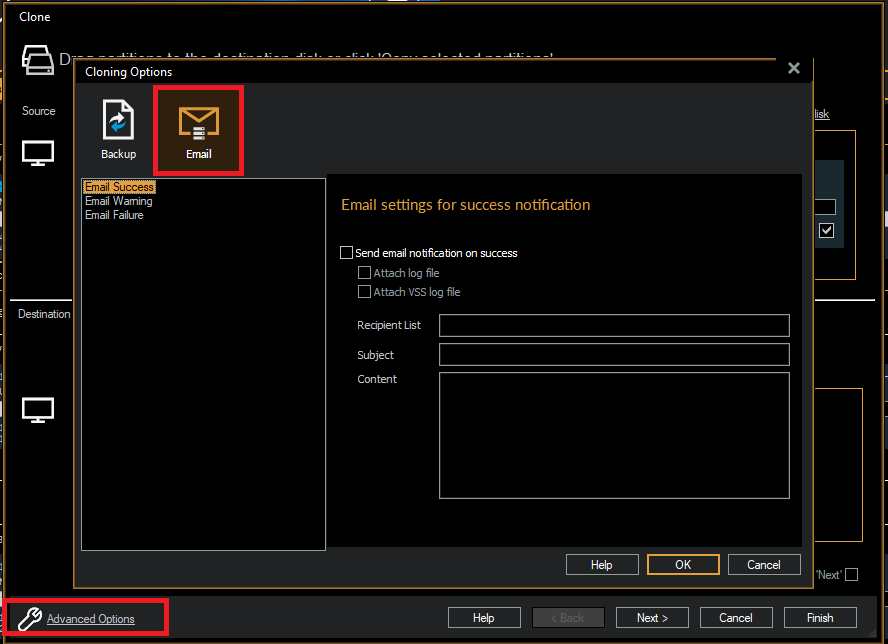
Task: Uncheck the destination partition checkbox
Action: 826,230
